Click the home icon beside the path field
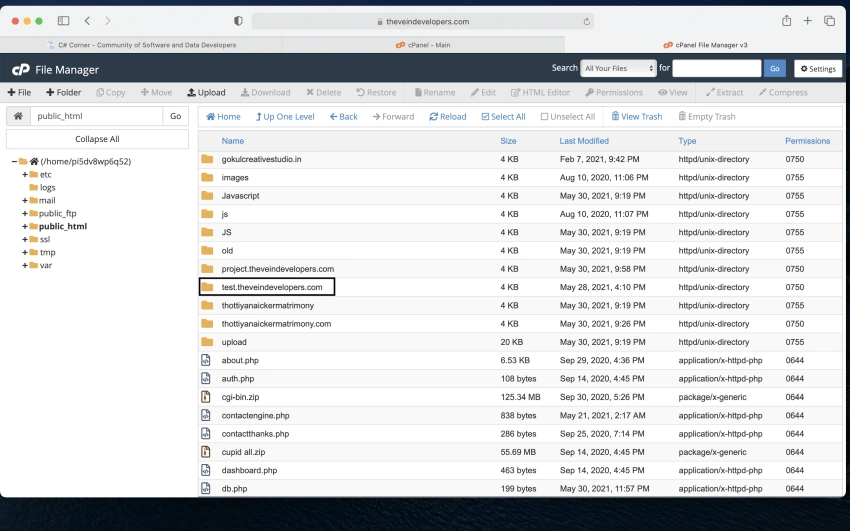Screen dimensions: 850x531 click(x=18, y=116)
